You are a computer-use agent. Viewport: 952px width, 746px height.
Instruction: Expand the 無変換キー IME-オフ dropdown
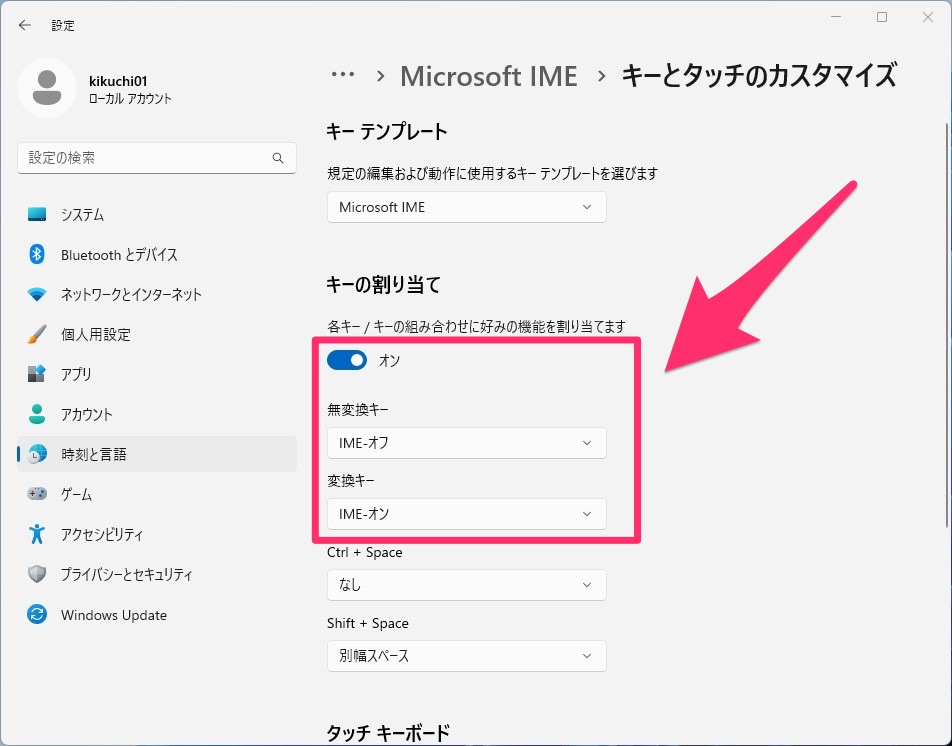click(x=466, y=443)
